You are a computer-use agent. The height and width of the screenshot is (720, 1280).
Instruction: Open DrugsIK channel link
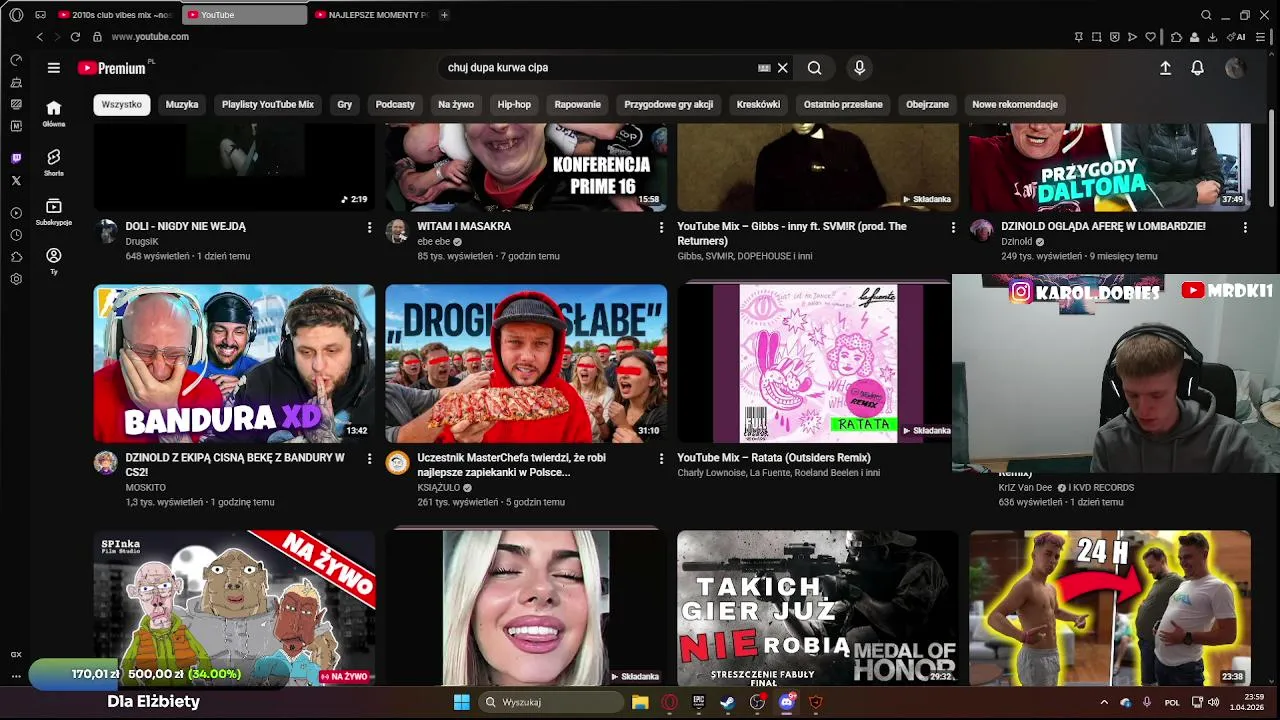[x=142, y=242]
